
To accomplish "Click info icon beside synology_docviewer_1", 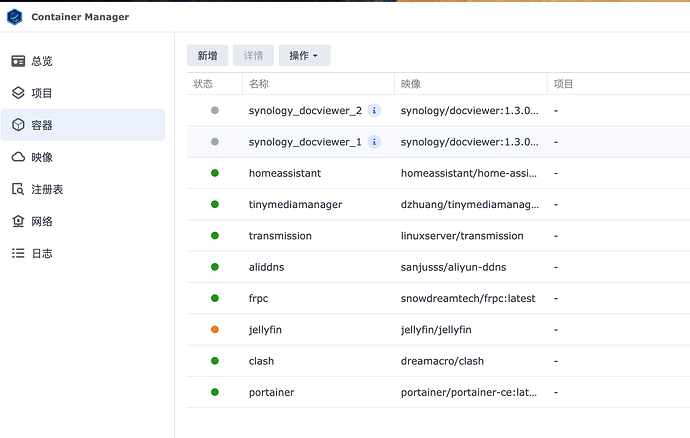I will click(374, 142).
